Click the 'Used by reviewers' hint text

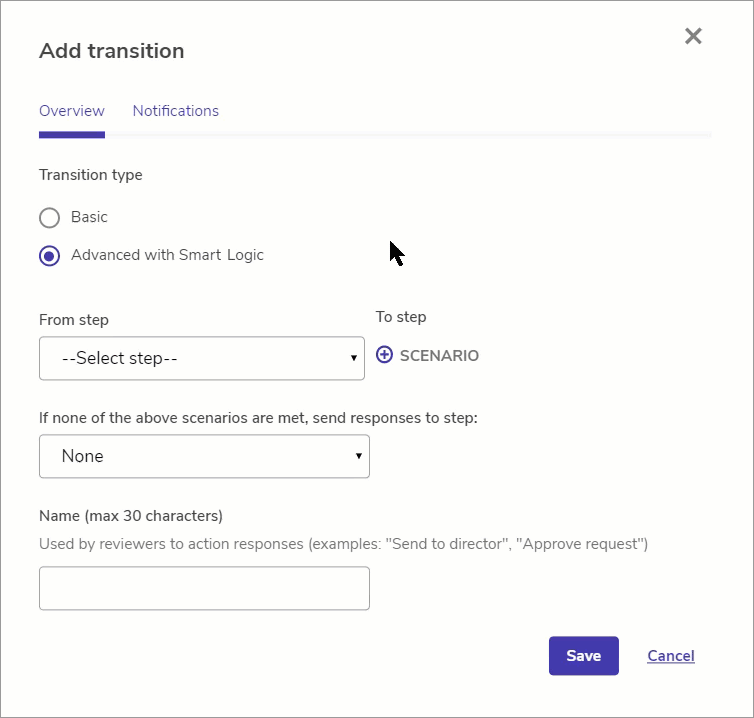343,544
